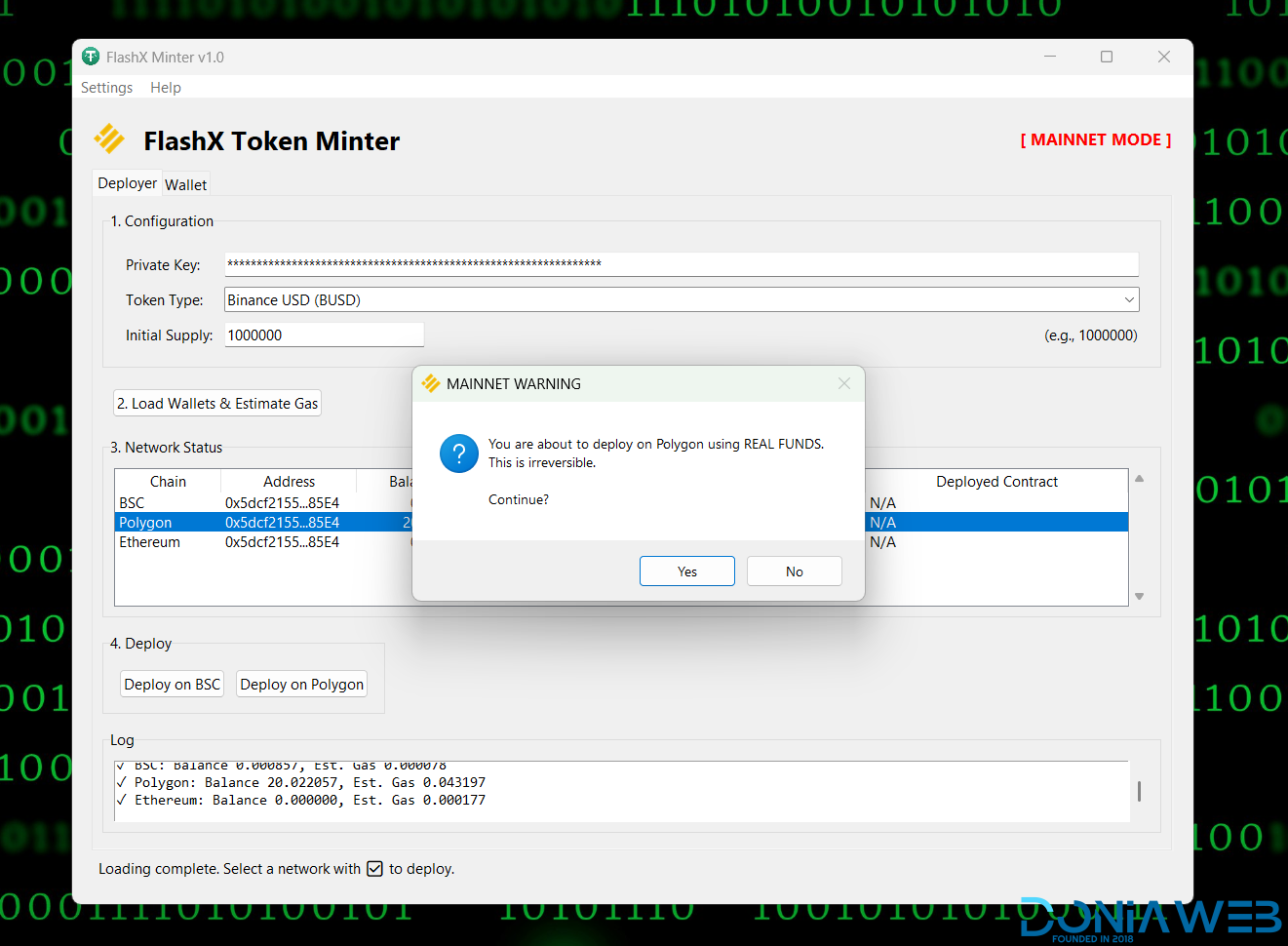
Task: Click the MAINNET WARNING dialog title icon
Action: pyautogui.click(x=430, y=383)
